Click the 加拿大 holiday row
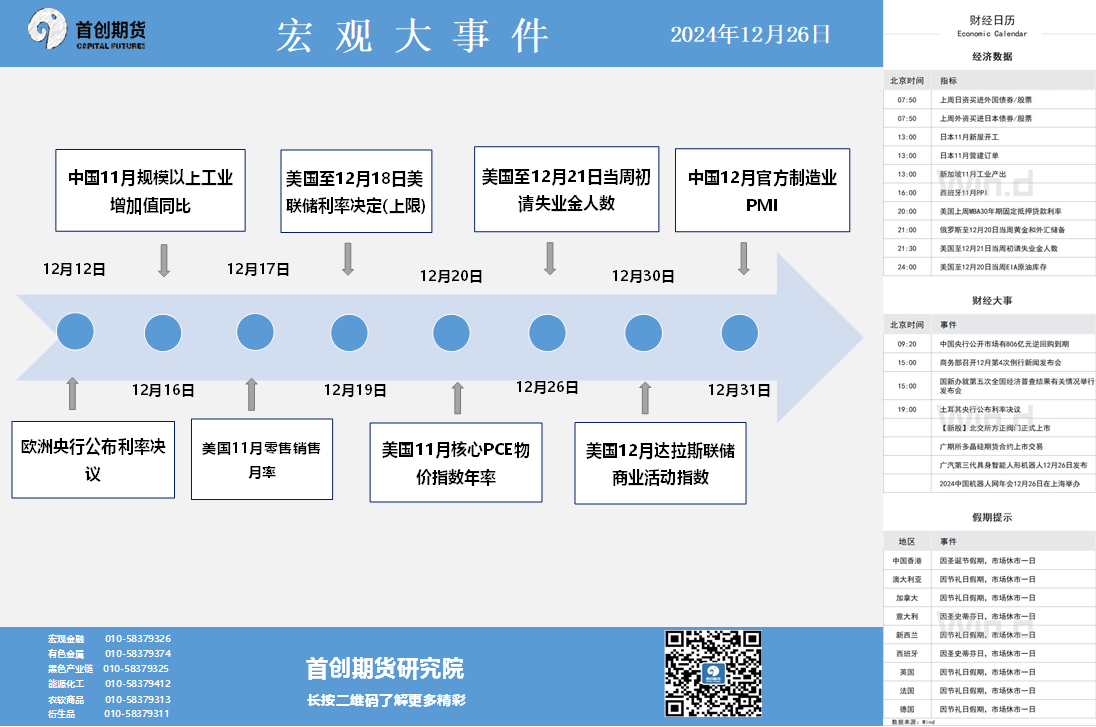 990,598
